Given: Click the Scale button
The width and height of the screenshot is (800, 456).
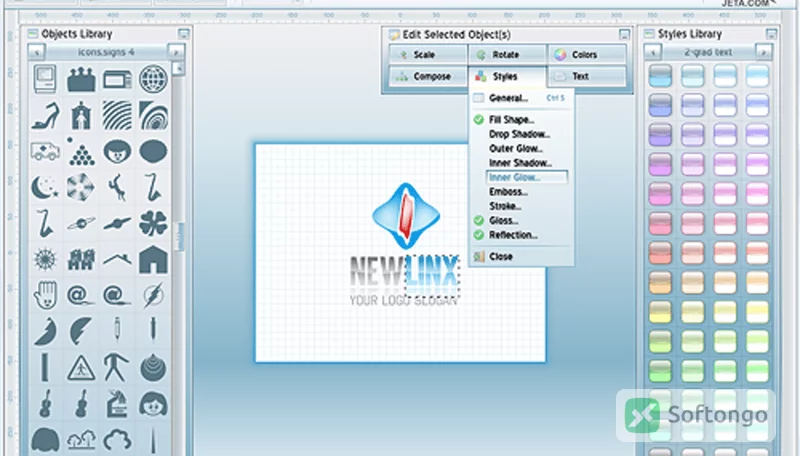Looking at the screenshot, I should pyautogui.click(x=428, y=55).
